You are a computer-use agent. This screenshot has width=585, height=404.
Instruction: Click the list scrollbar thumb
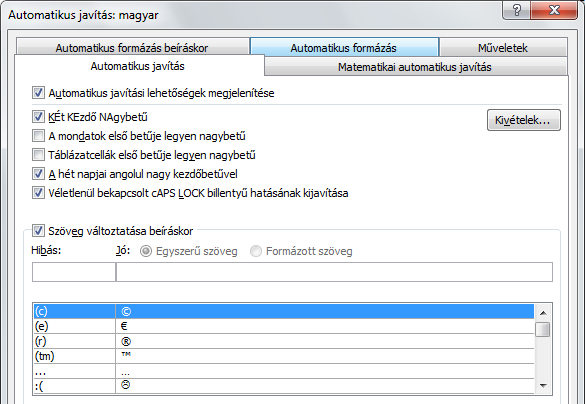pos(543,329)
